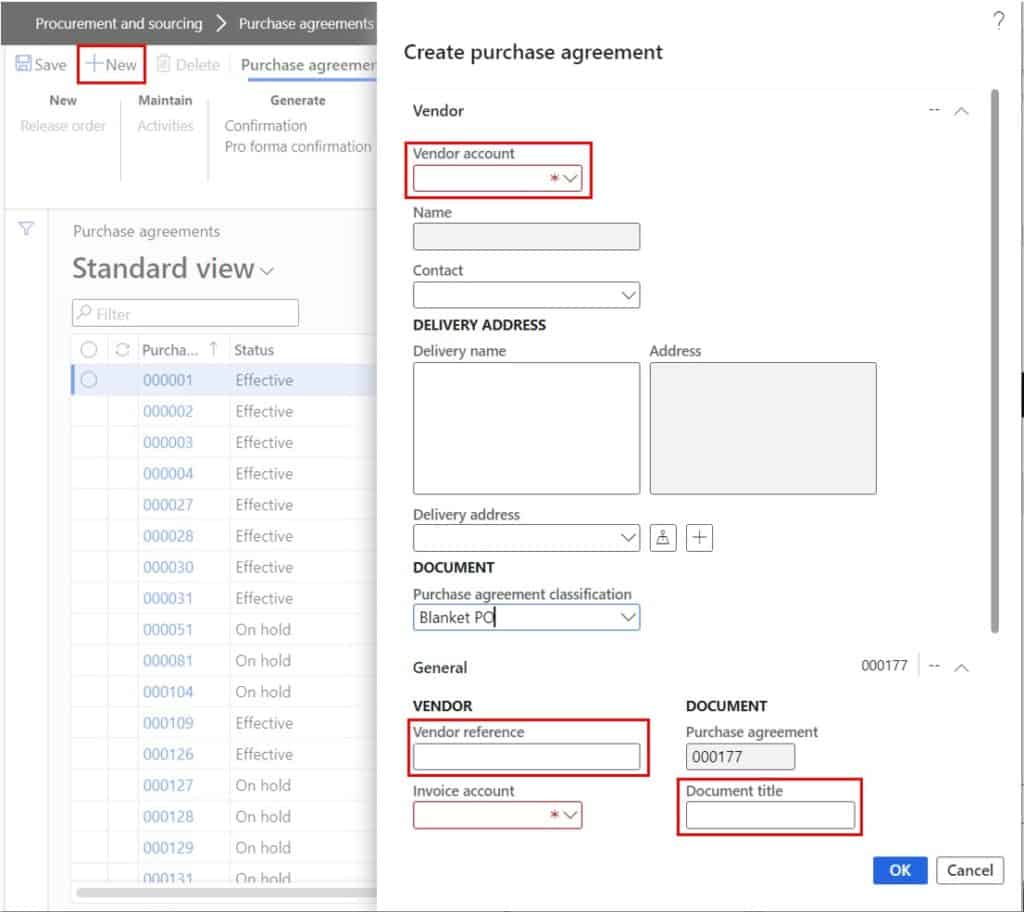Add a new delivery address with the plus icon
Viewport: 1024px width, 912px height.
699,537
